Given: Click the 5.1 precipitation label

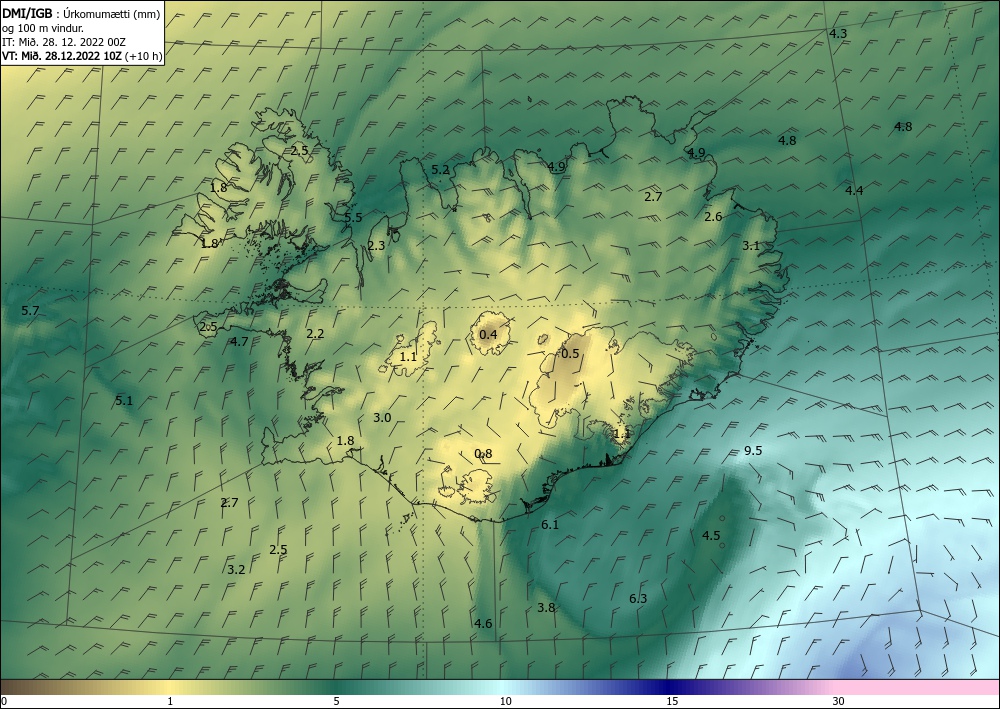Looking at the screenshot, I should coord(124,401).
